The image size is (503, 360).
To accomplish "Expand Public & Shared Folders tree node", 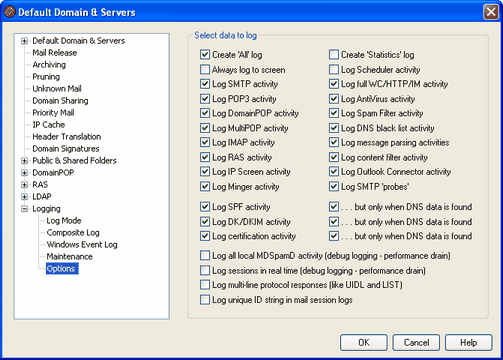I will 24,161.
